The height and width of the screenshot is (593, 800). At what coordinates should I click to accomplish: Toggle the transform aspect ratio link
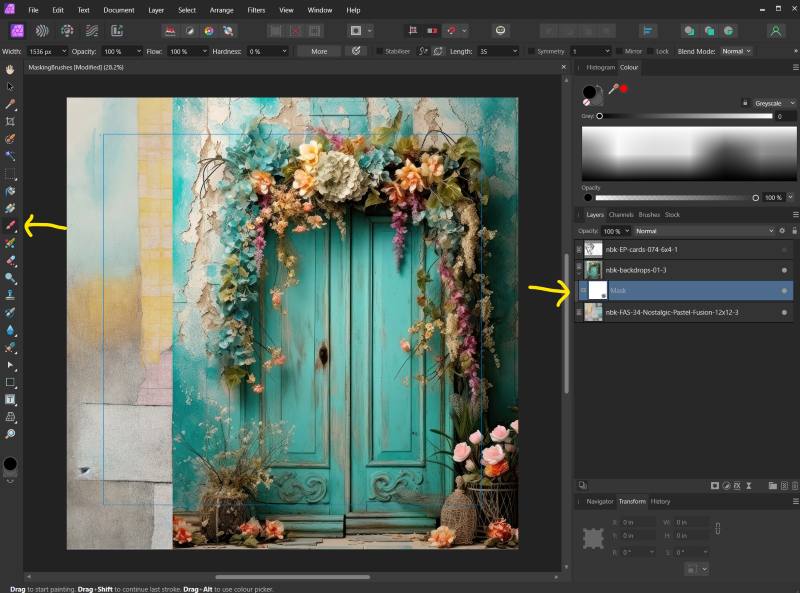[717, 529]
